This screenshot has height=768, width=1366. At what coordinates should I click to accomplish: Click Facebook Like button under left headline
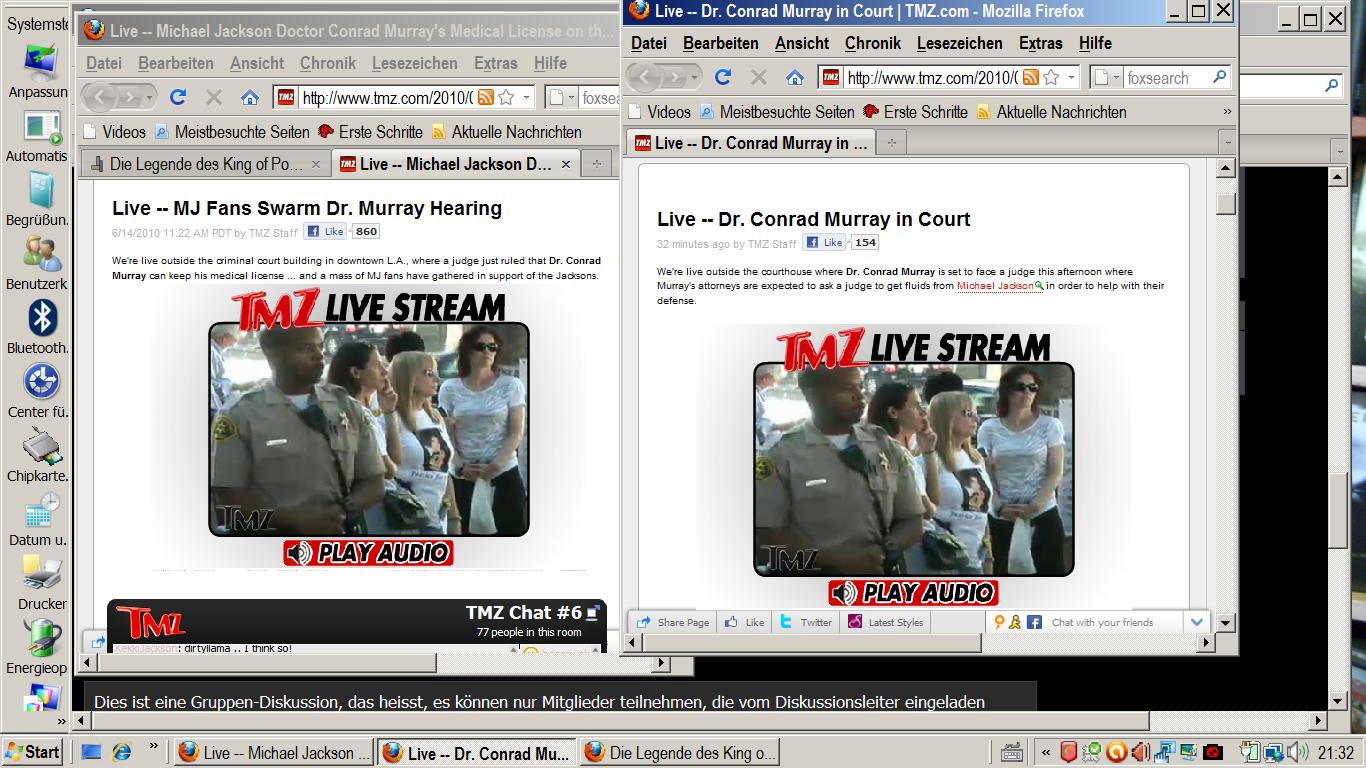pos(326,231)
